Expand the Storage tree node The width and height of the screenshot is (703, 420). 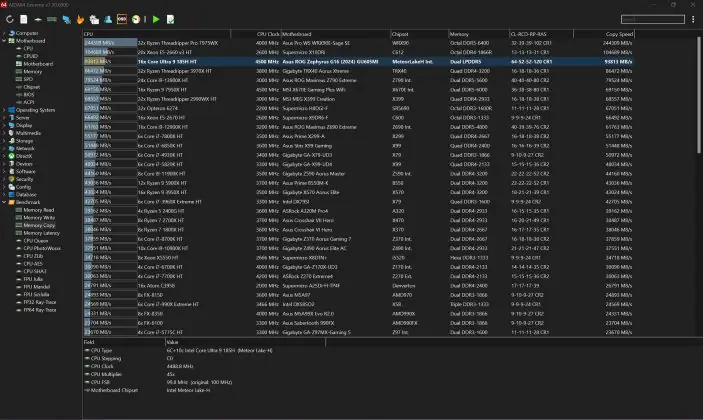(x=4, y=141)
